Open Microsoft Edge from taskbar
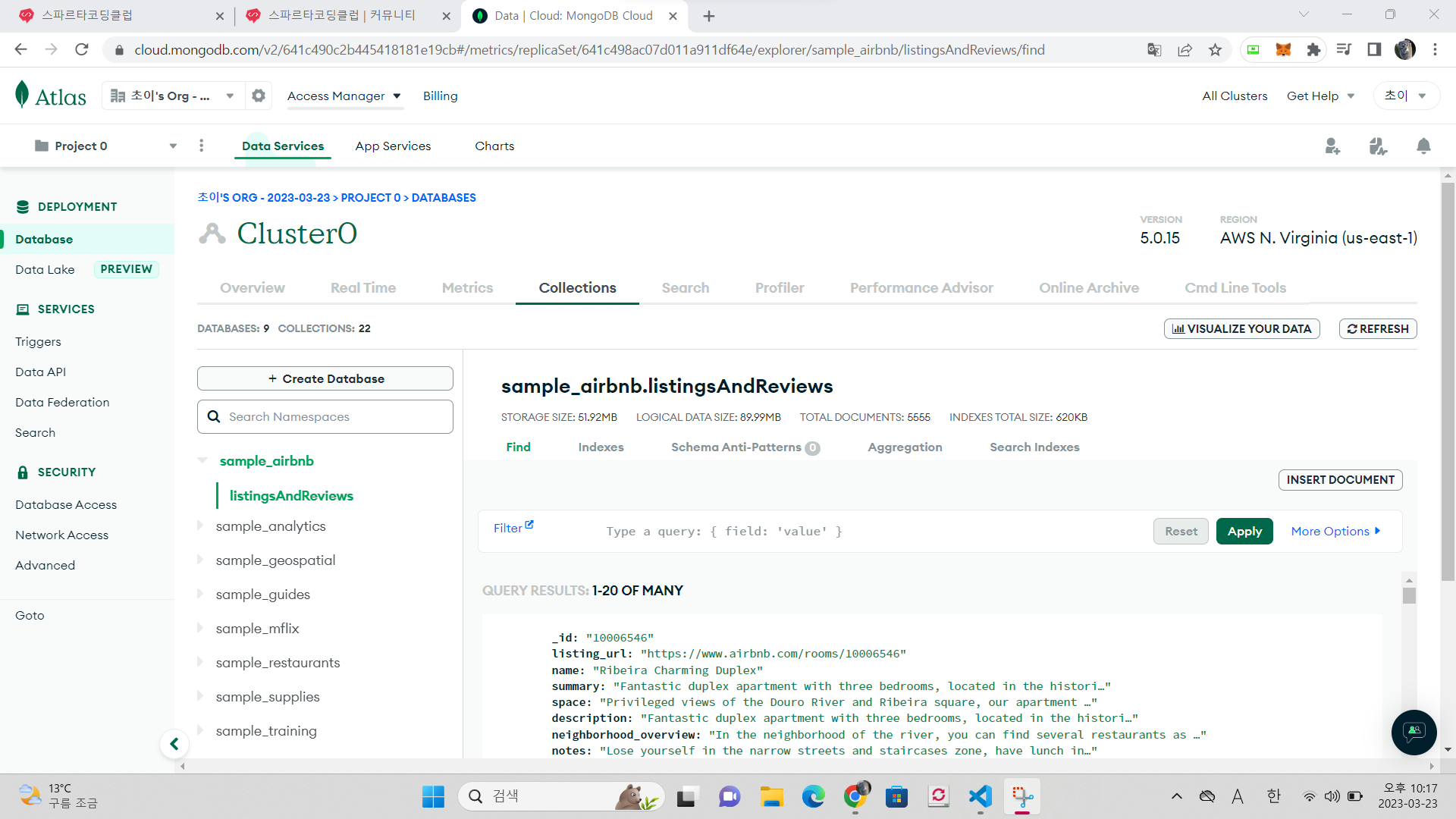This screenshot has height=819, width=1456. pyautogui.click(x=814, y=796)
